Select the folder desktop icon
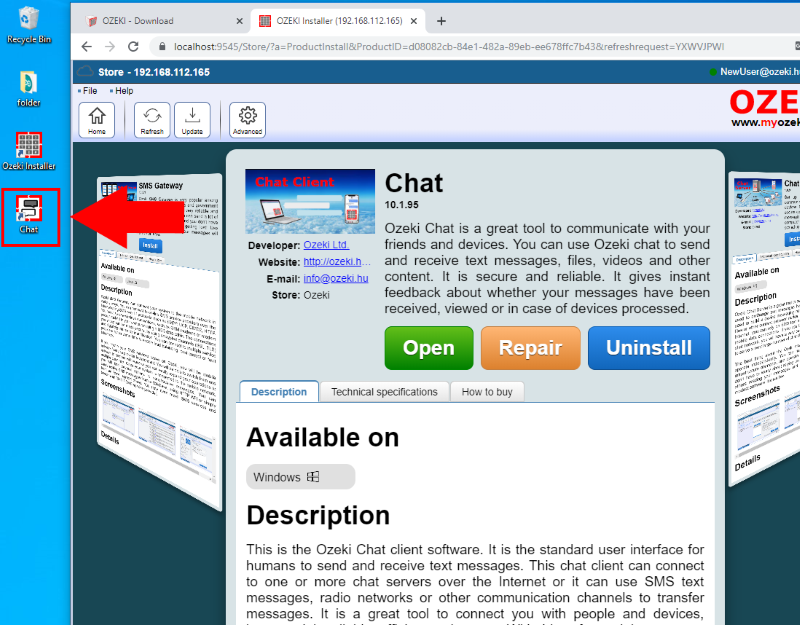 pos(29,89)
